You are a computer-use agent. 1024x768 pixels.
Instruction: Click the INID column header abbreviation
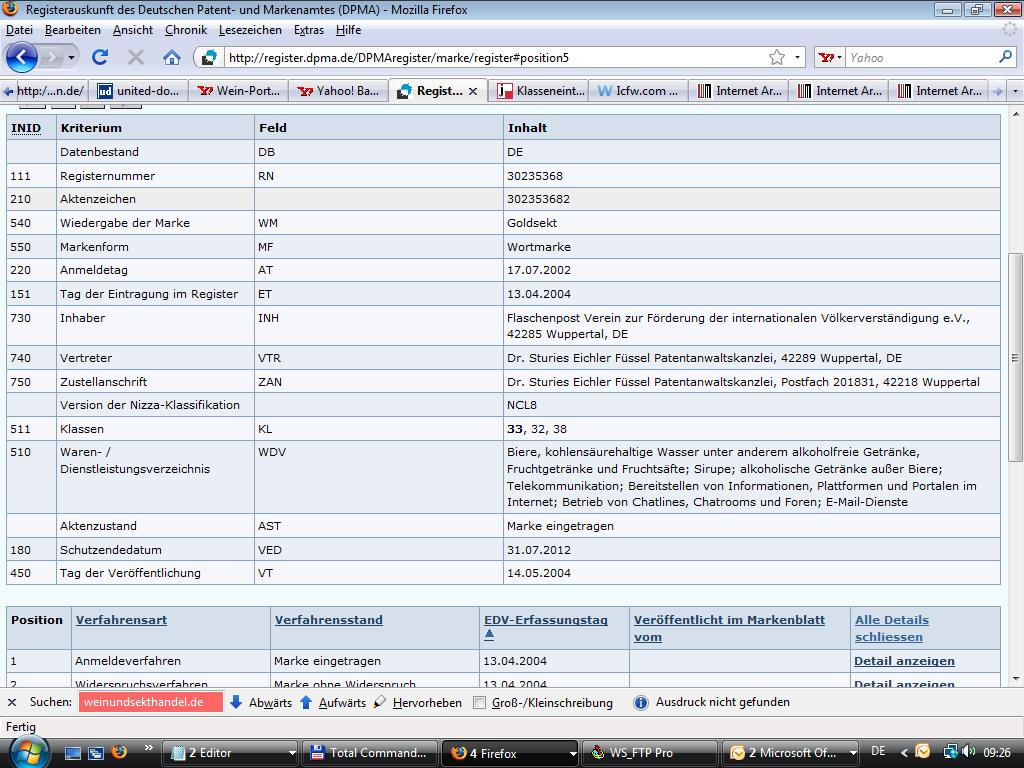[x=26, y=128]
